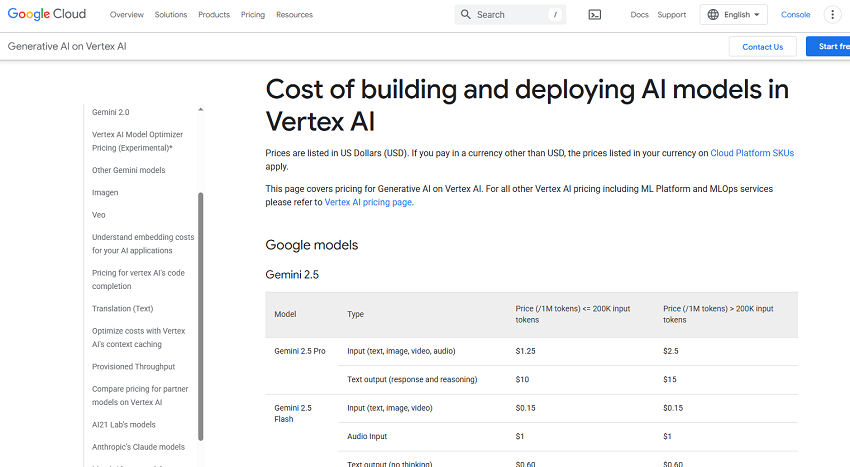Jump to Anthropic's Claude models in sidebar
This screenshot has width=850, height=467.
(138, 447)
